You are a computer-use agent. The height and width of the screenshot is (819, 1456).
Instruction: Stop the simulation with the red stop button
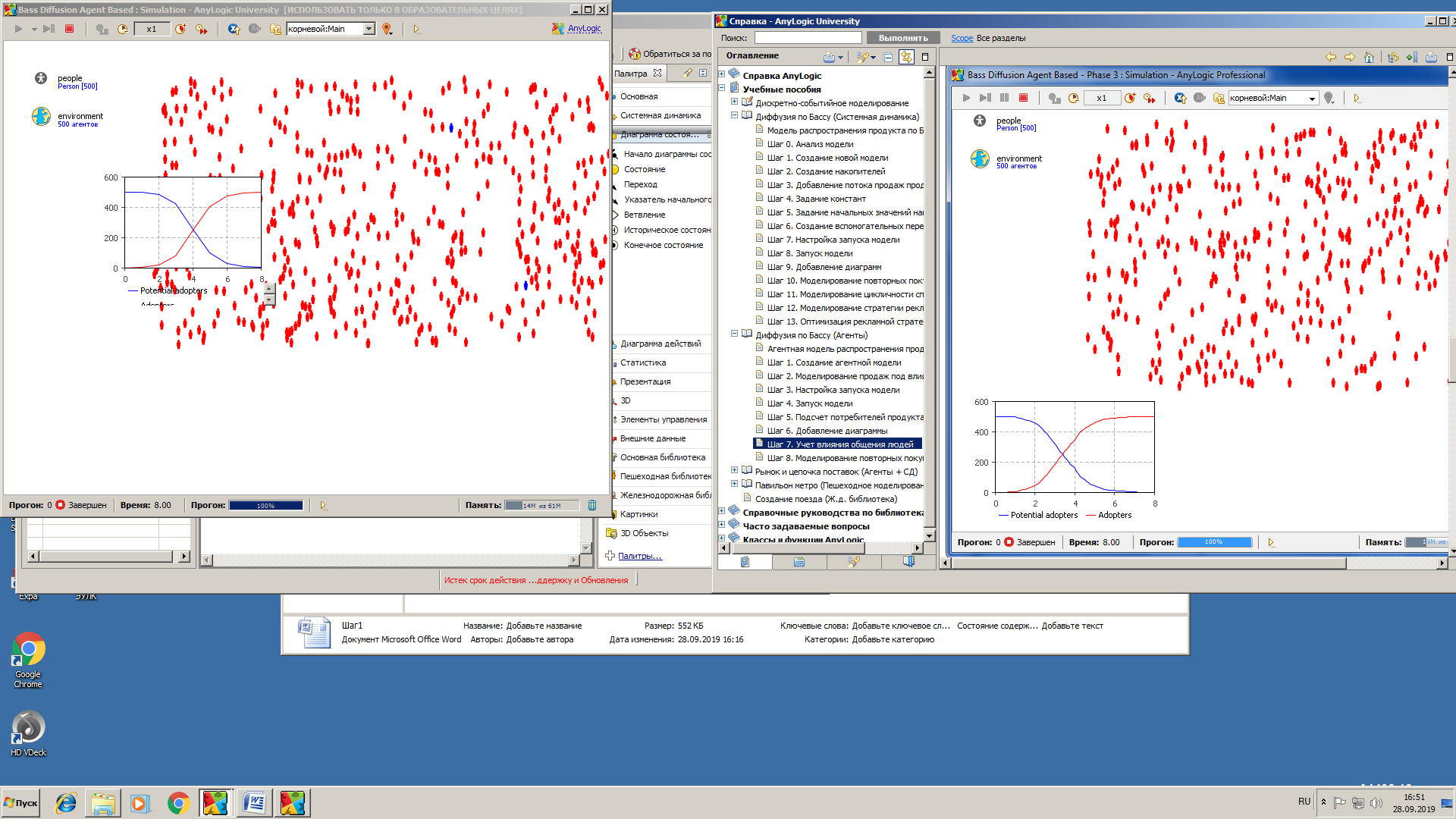coord(69,29)
